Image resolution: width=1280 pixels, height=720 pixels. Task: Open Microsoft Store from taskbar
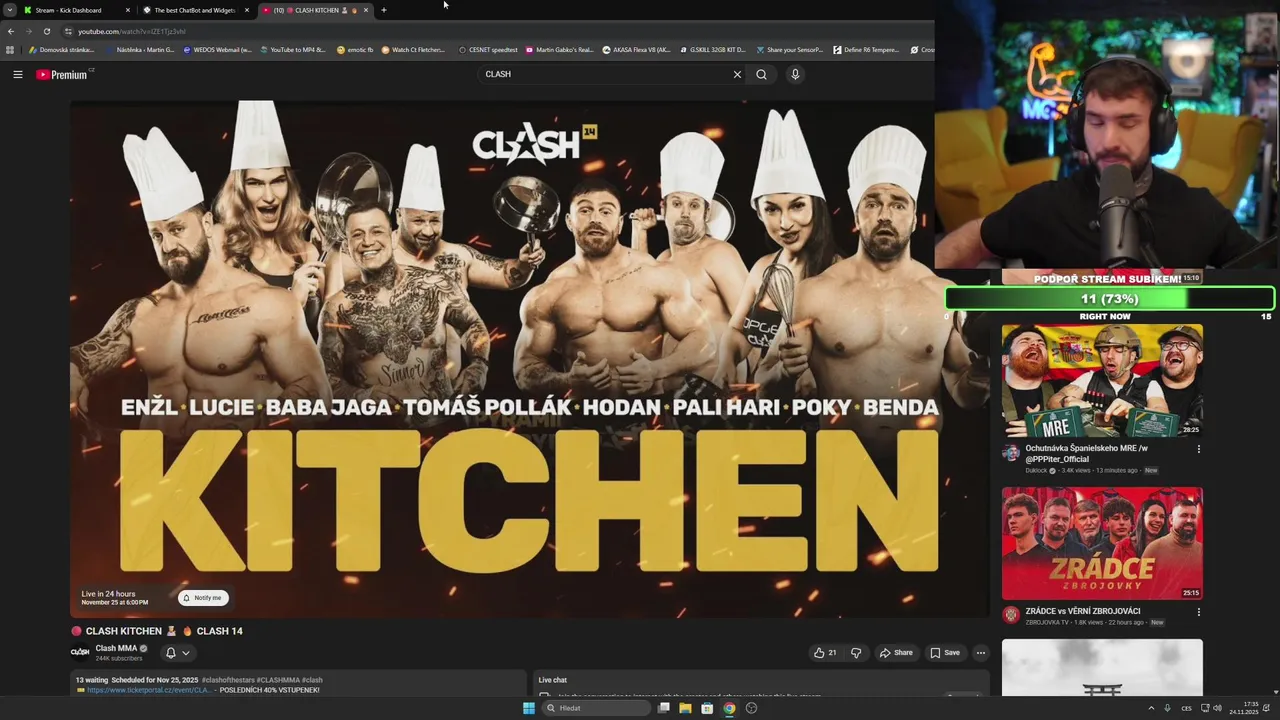point(707,708)
